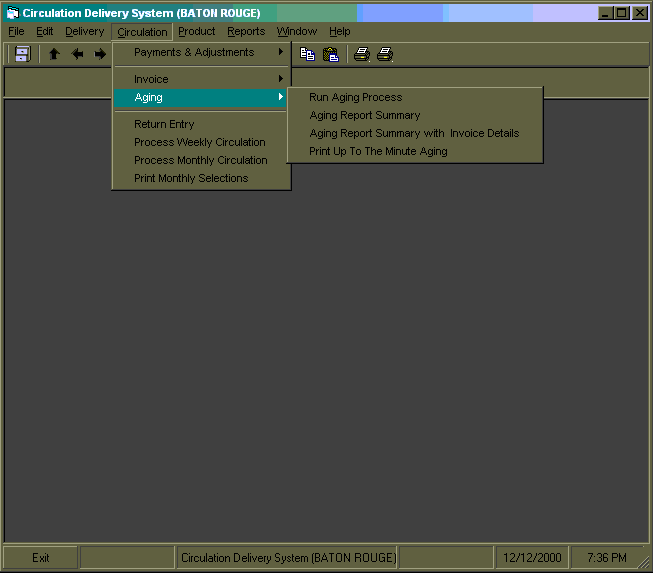Click the right arrow toolbar icon

click(x=100, y=54)
